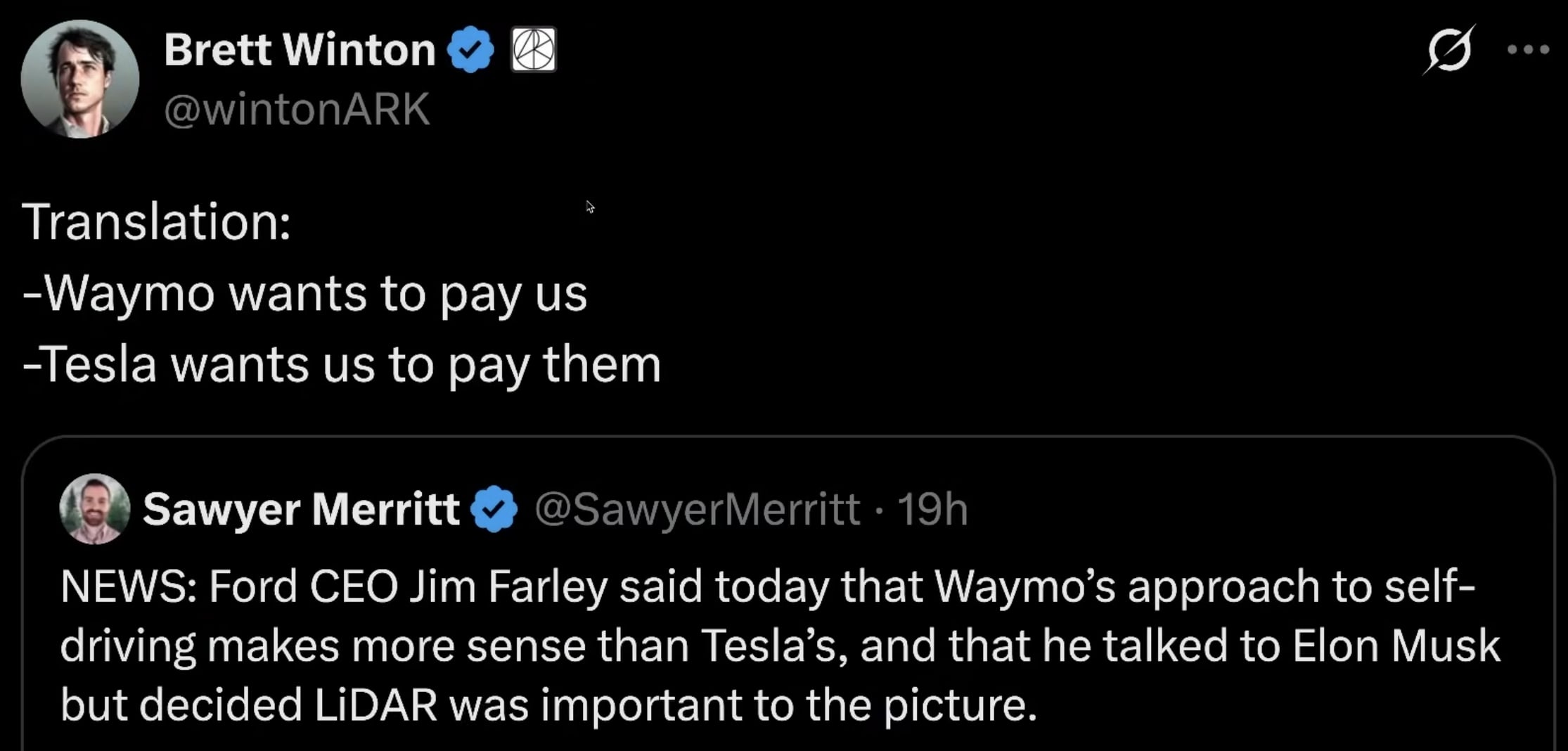The image size is (1568, 751).
Task: Open the @wintonARK handle link
Action: 297,110
